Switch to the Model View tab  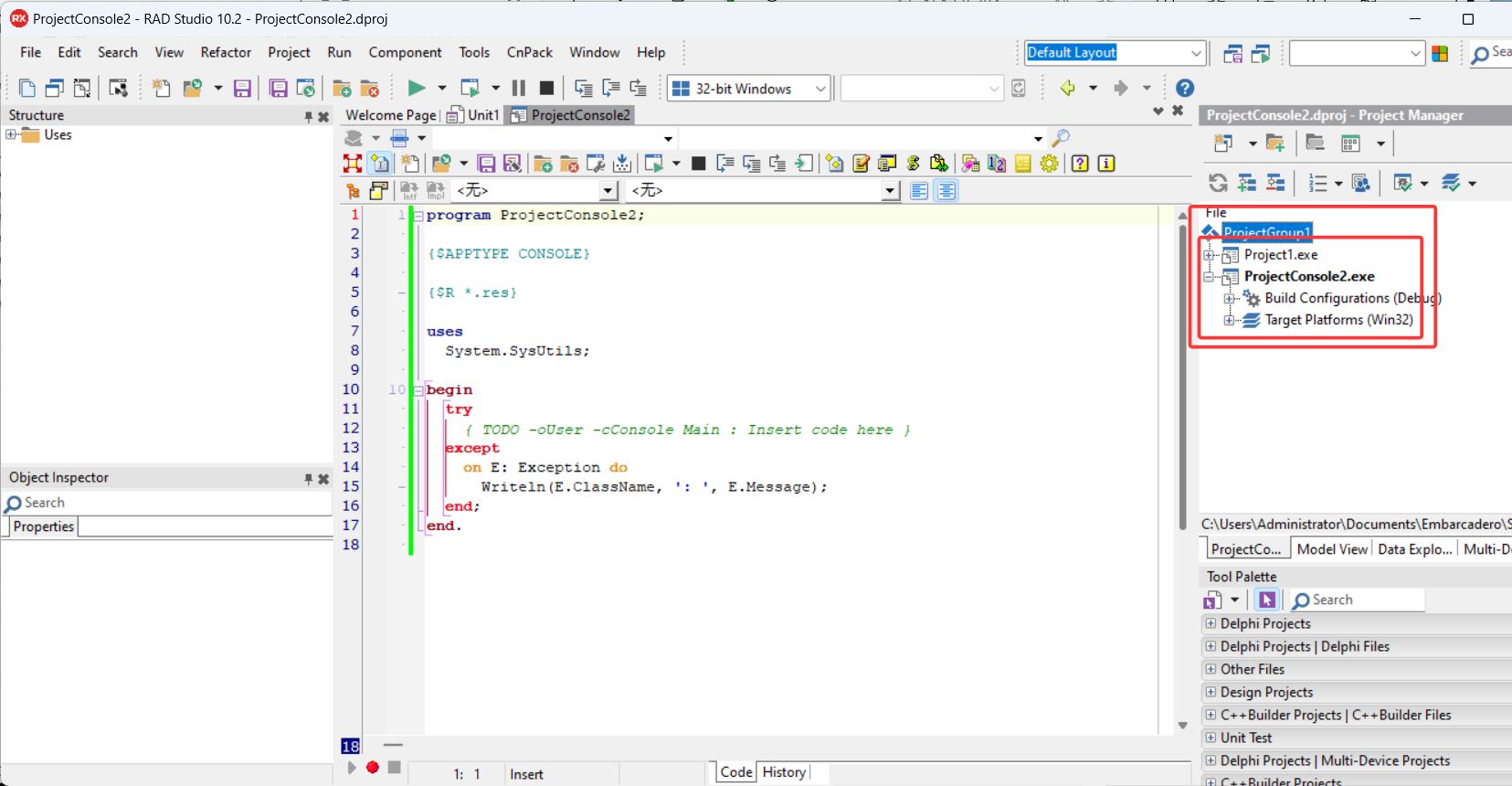tap(1331, 548)
